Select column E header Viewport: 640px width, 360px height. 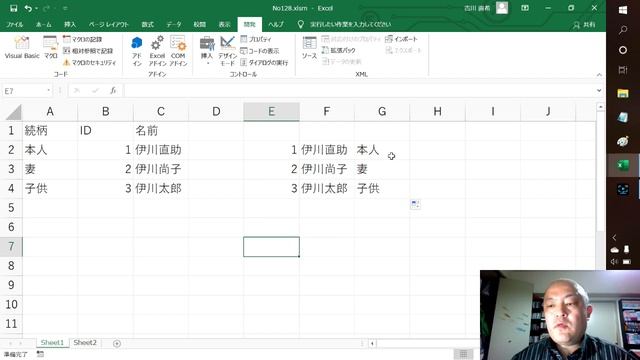tap(271, 111)
